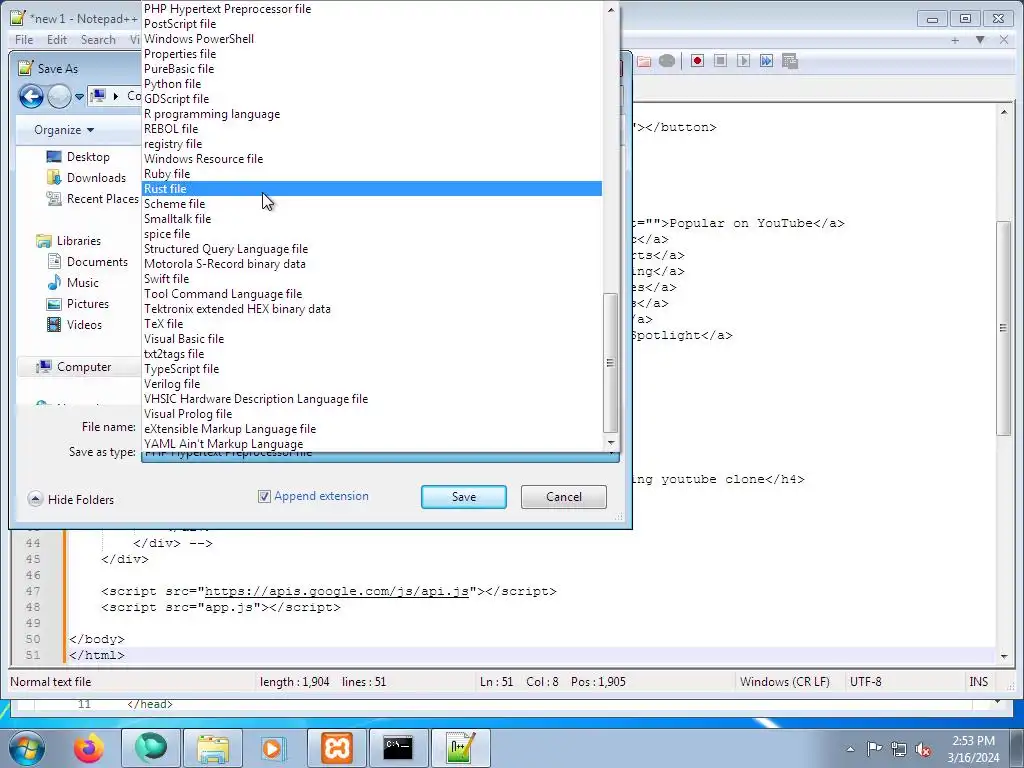Open the Organize dropdown menu
Screen dimensions: 1024x768
click(x=64, y=130)
